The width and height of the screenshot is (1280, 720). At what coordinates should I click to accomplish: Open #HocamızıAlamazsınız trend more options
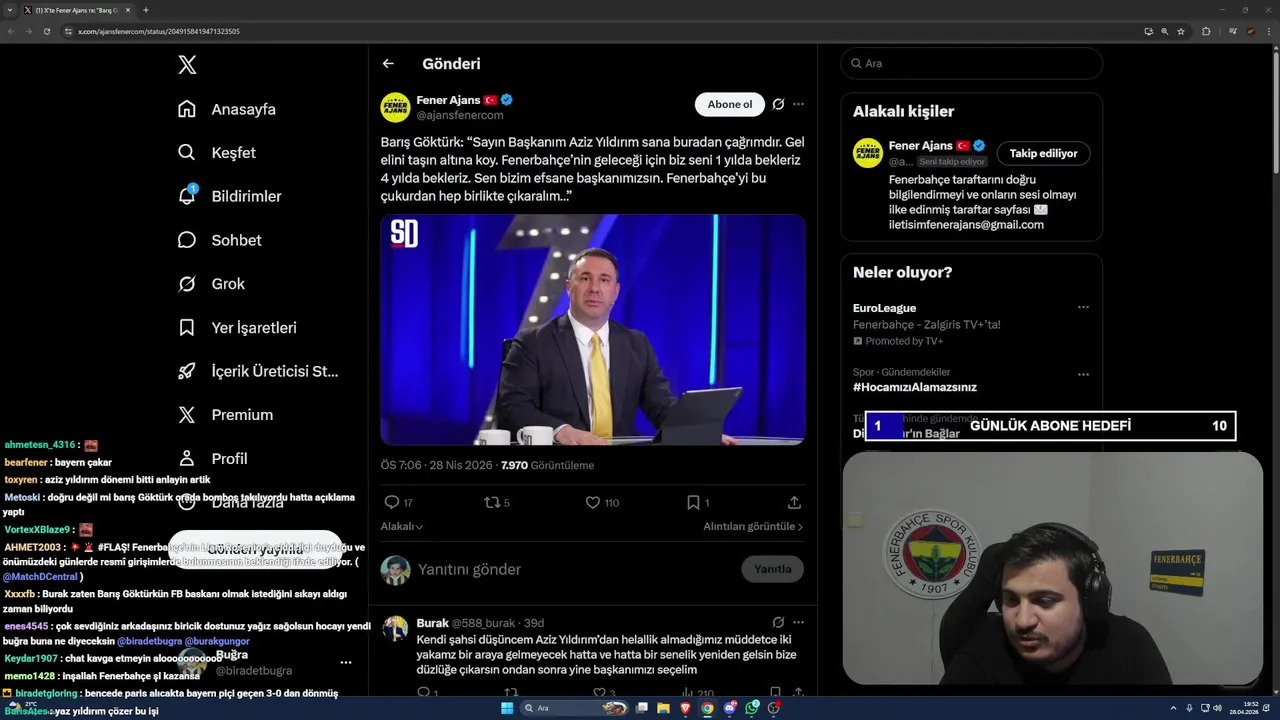(x=1083, y=374)
